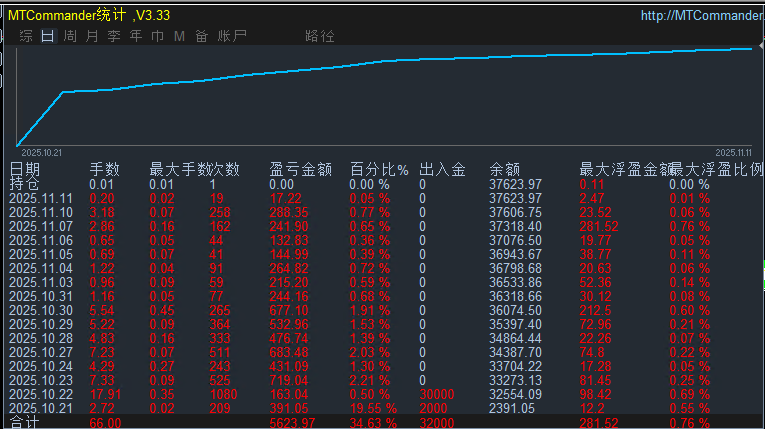Viewport: 765px width, 429px height.
Task: Select the 2025.10.29 date row
Action: pyautogui.click(x=41, y=325)
